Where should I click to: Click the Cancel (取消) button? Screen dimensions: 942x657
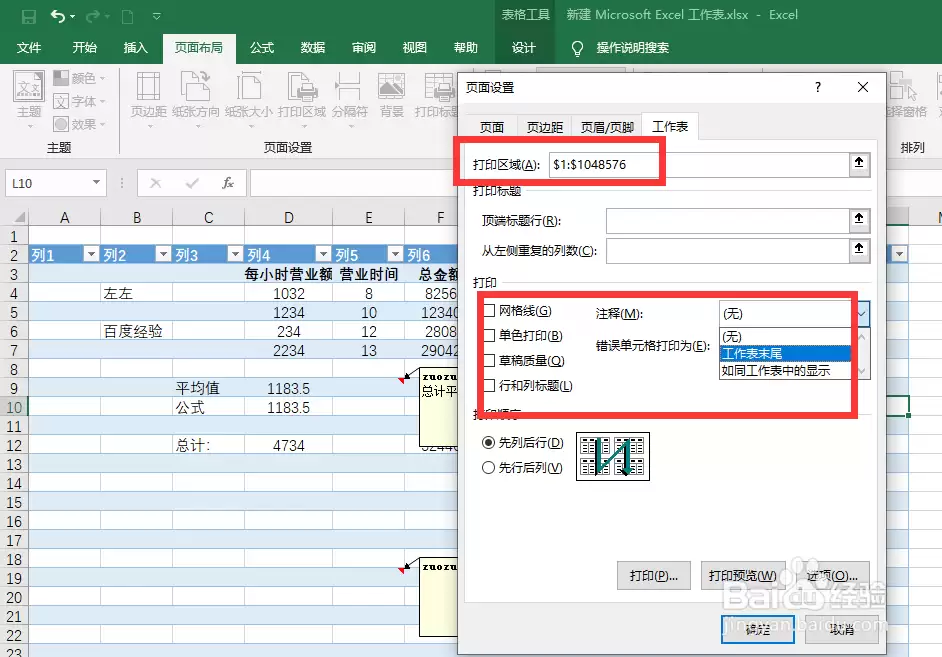click(x=841, y=629)
